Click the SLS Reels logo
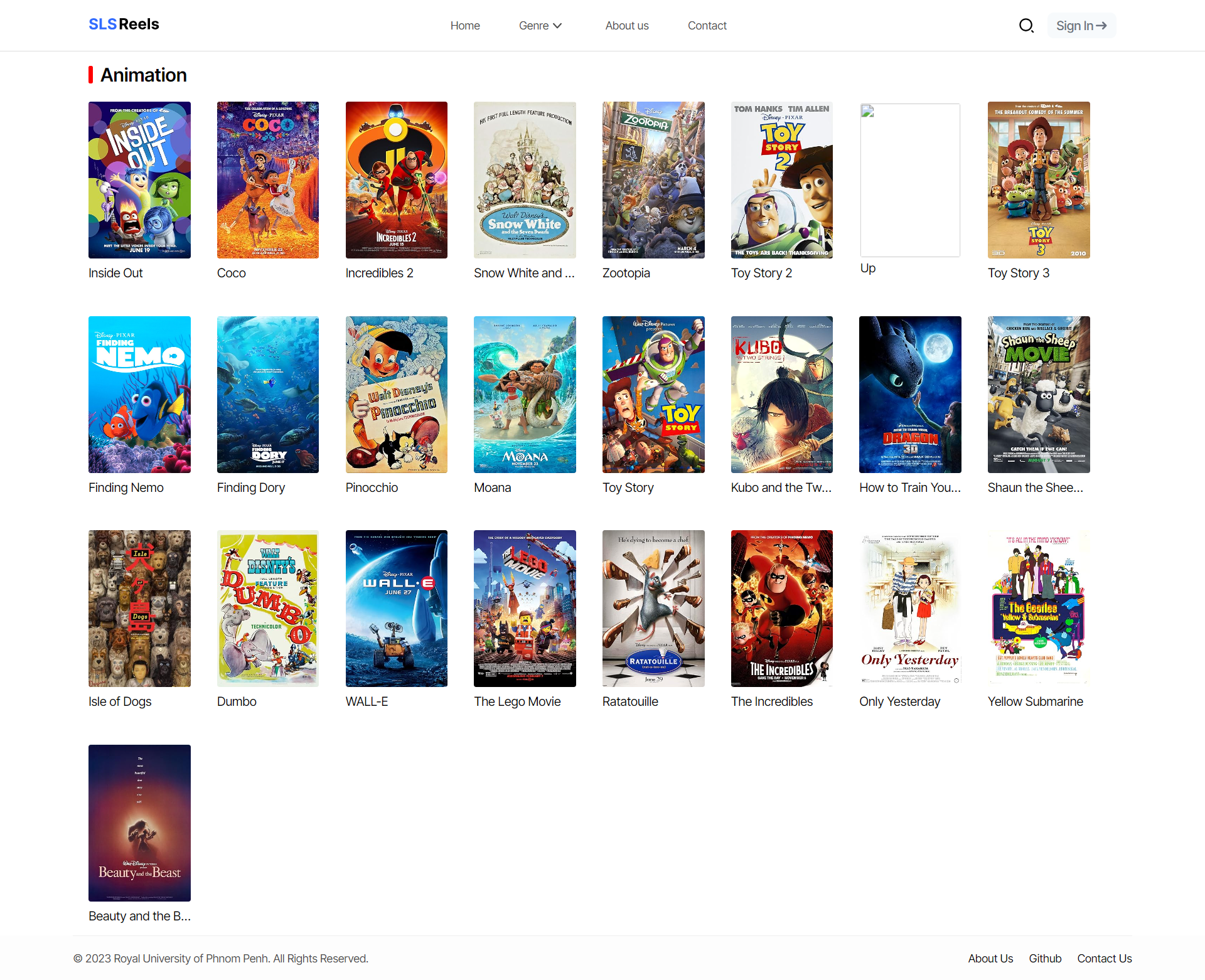The height and width of the screenshot is (980, 1205). pyautogui.click(x=124, y=24)
